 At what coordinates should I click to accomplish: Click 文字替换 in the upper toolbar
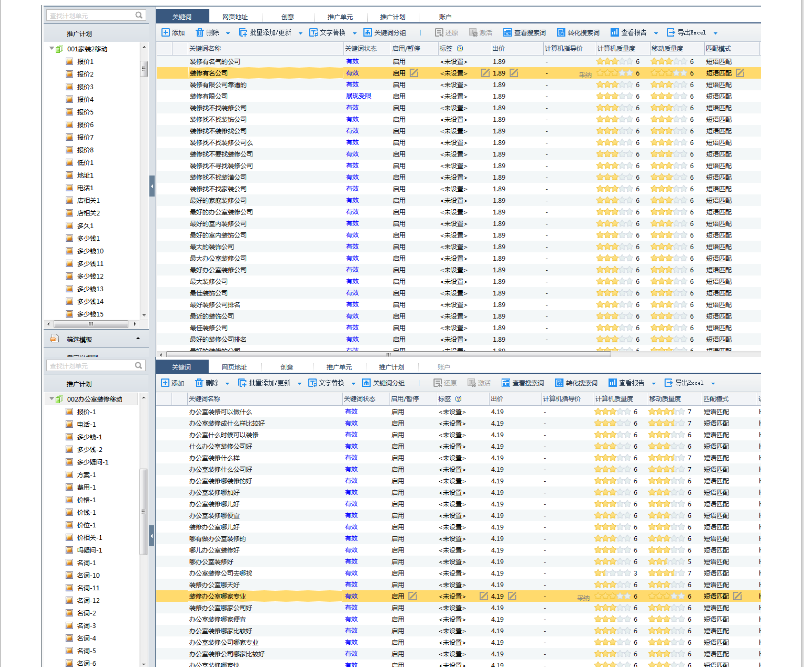[x=327, y=33]
